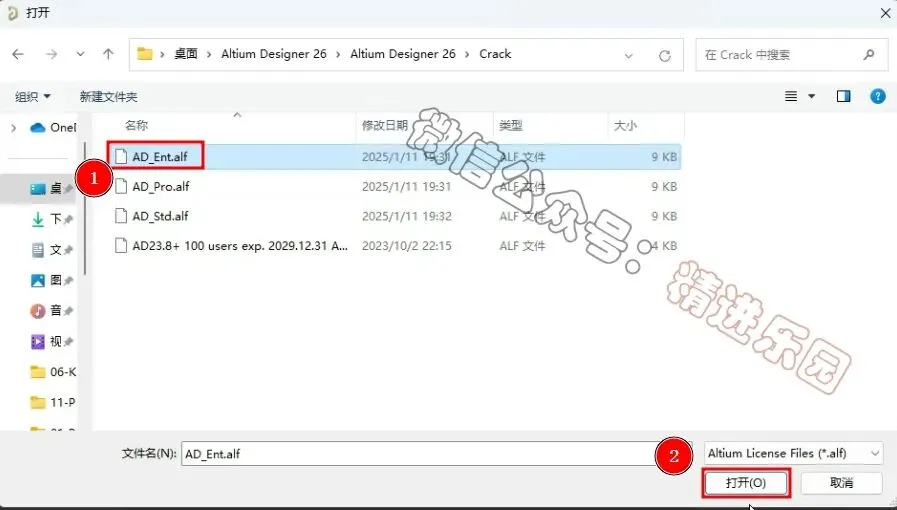The width and height of the screenshot is (897, 510).
Task: Click 取消 to cancel dialog
Action: (842, 483)
